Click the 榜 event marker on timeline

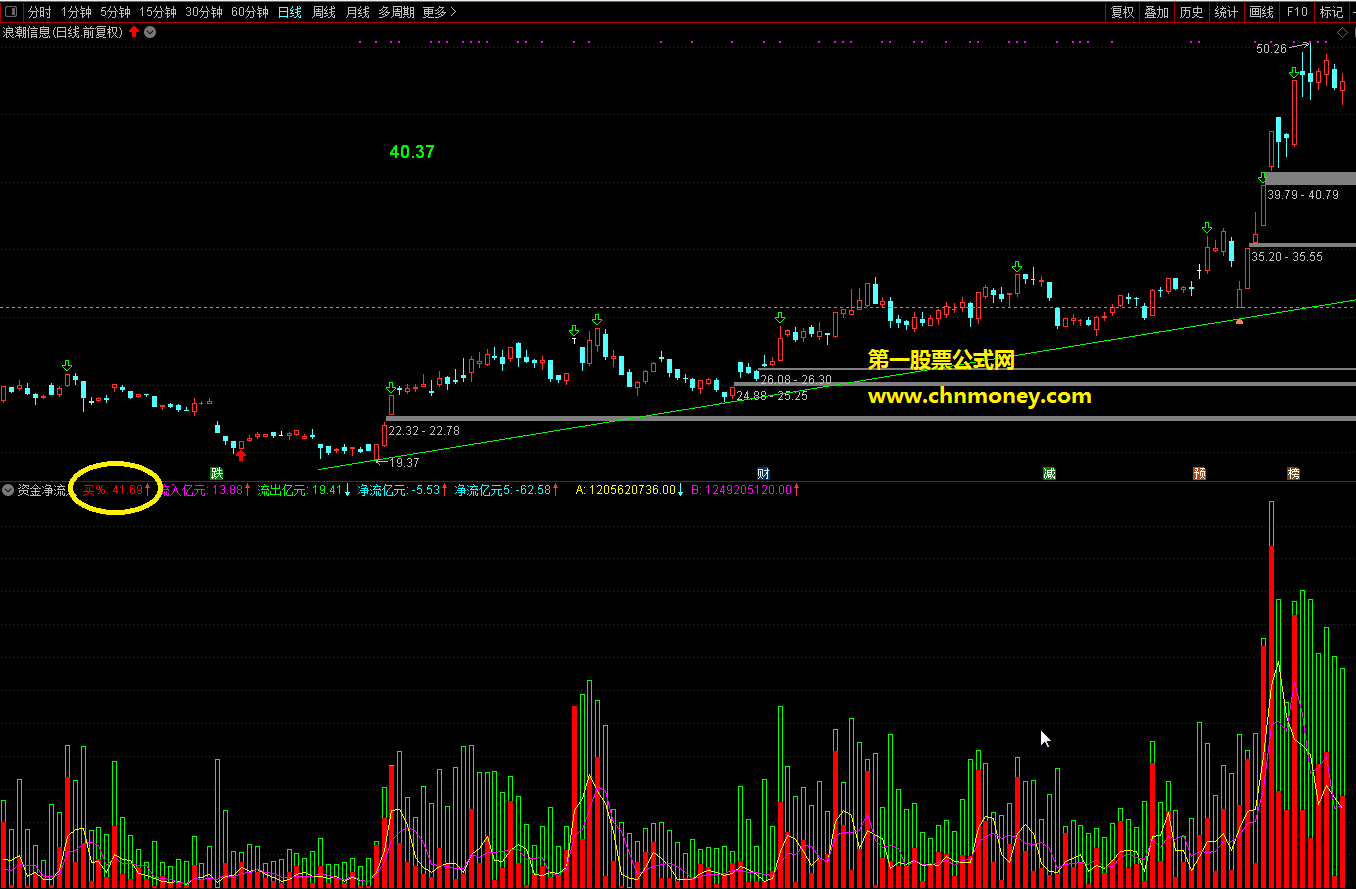pos(1294,473)
